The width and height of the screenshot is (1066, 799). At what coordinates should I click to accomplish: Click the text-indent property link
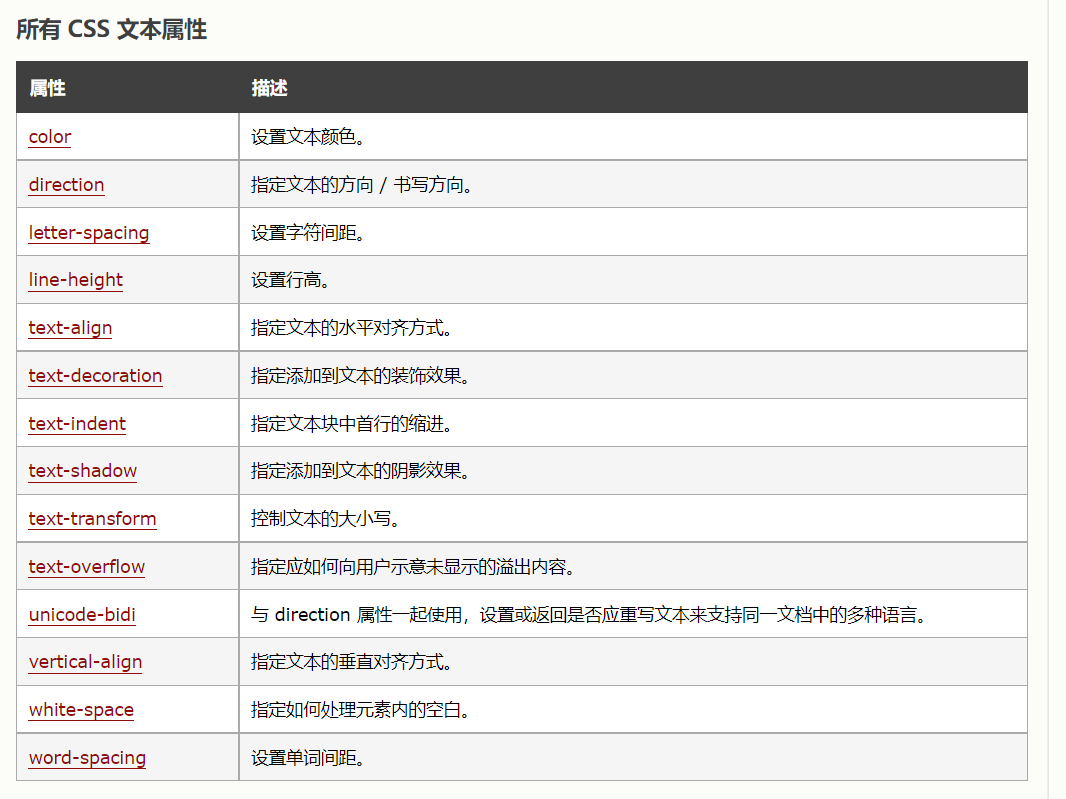(x=77, y=424)
